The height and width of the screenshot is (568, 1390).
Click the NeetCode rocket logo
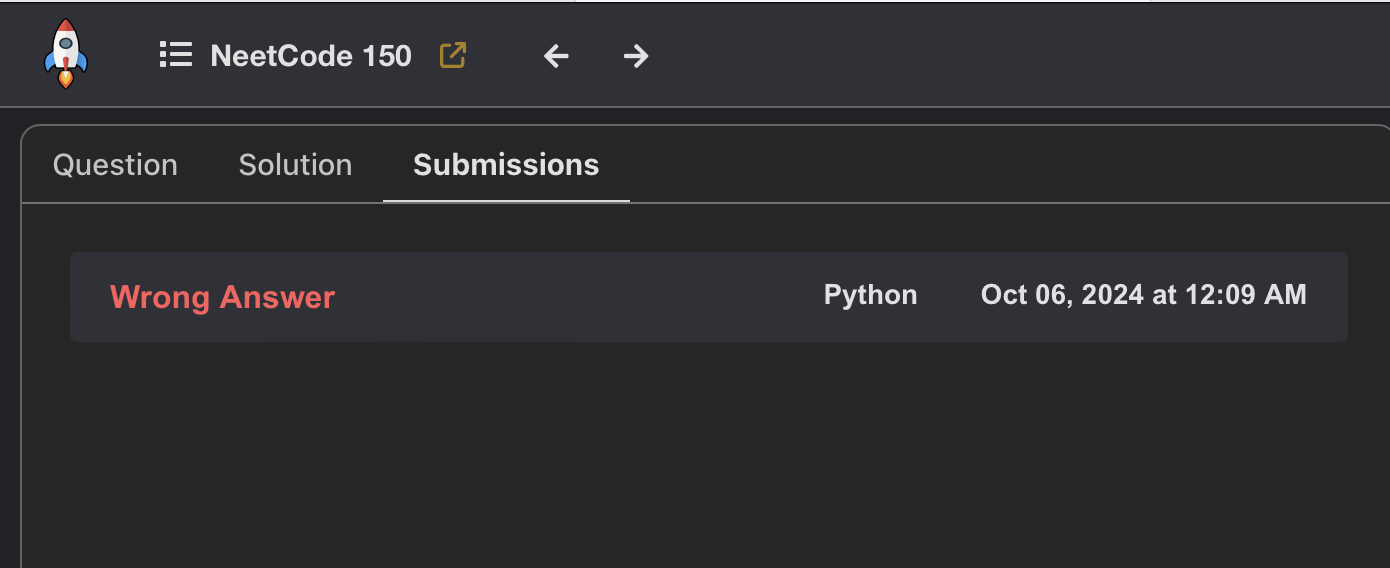click(x=66, y=54)
